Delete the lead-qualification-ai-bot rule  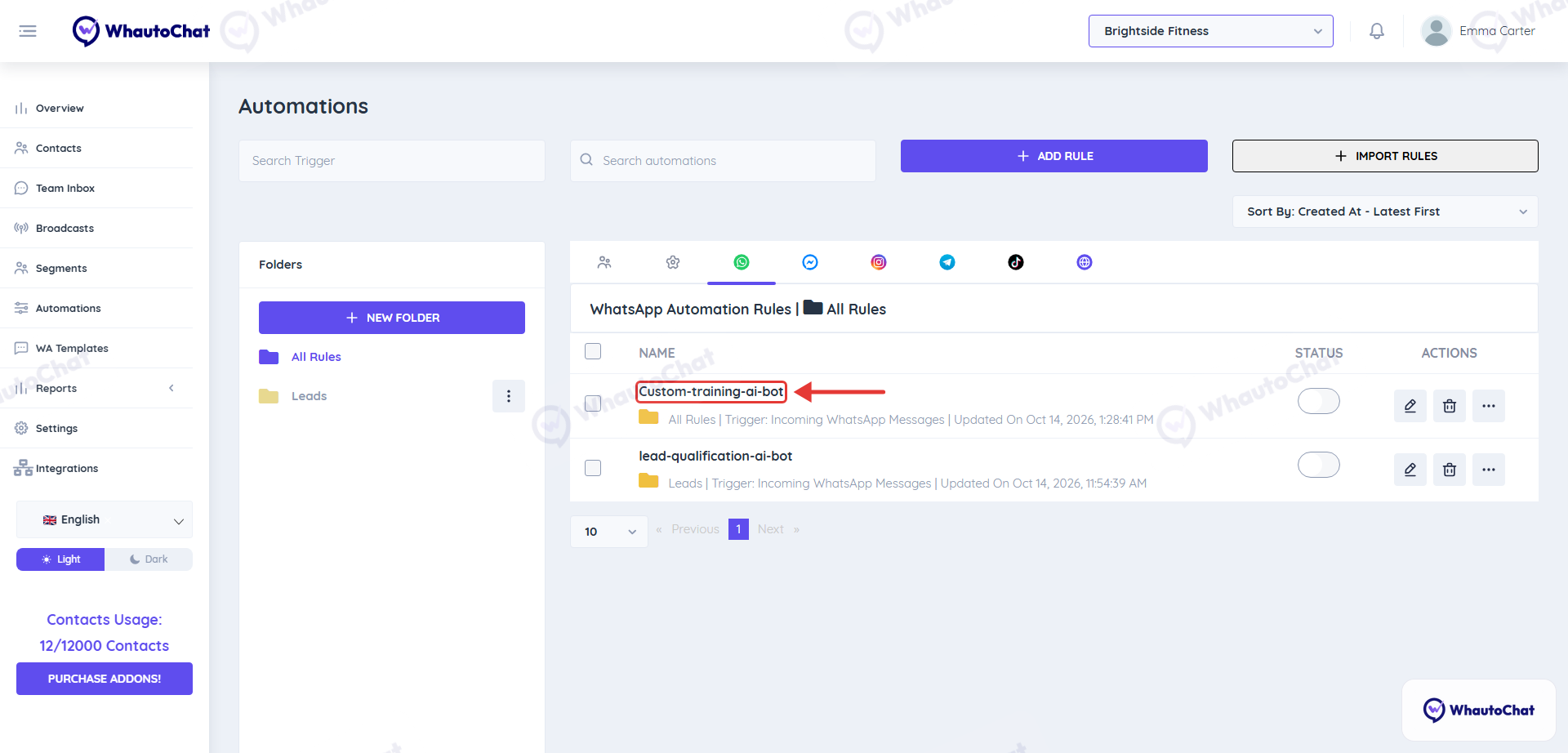[x=1450, y=470]
